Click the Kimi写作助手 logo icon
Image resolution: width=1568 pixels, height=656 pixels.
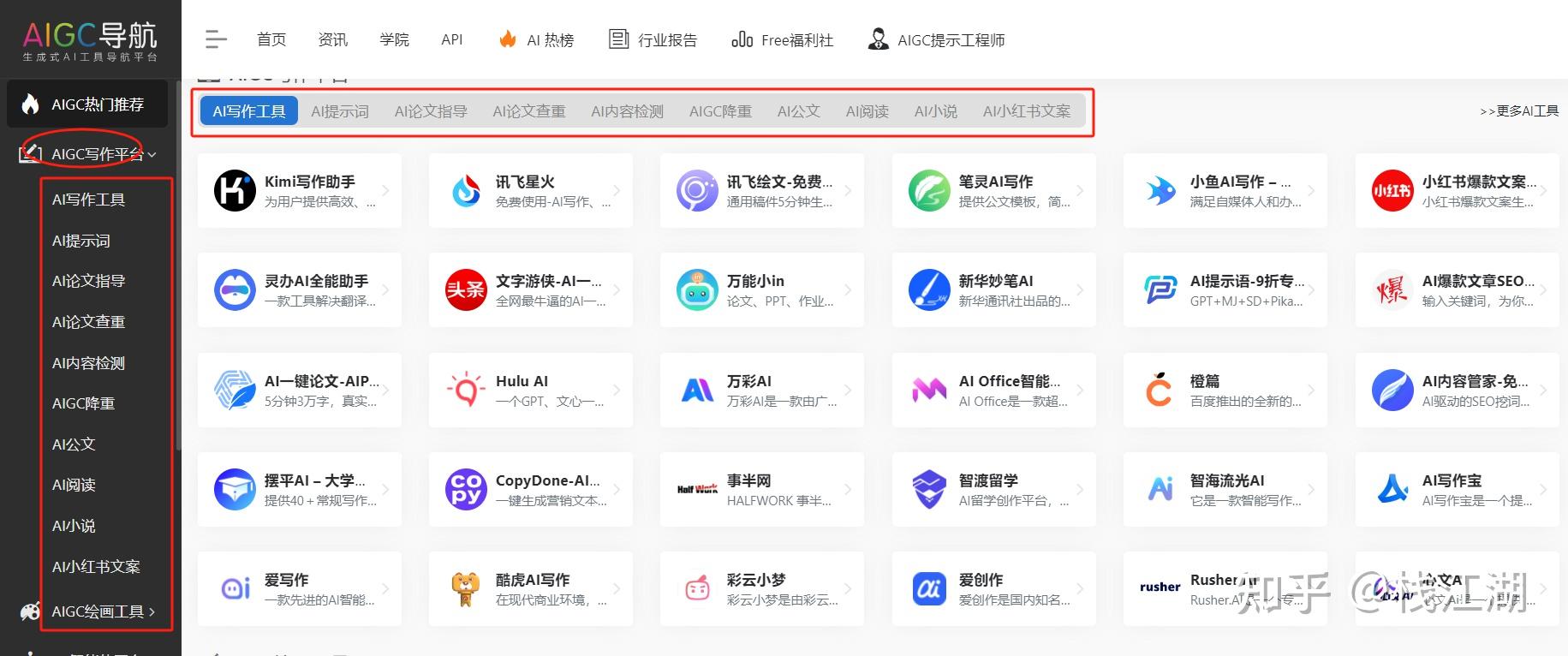point(234,190)
